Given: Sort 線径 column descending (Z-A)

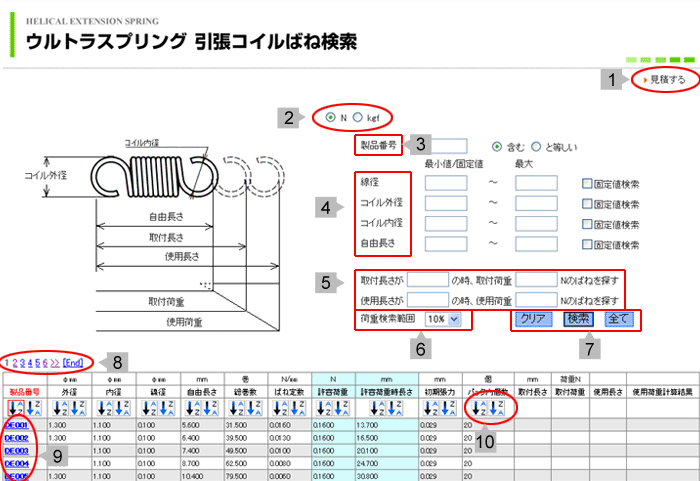Looking at the screenshot, I should (x=167, y=408).
